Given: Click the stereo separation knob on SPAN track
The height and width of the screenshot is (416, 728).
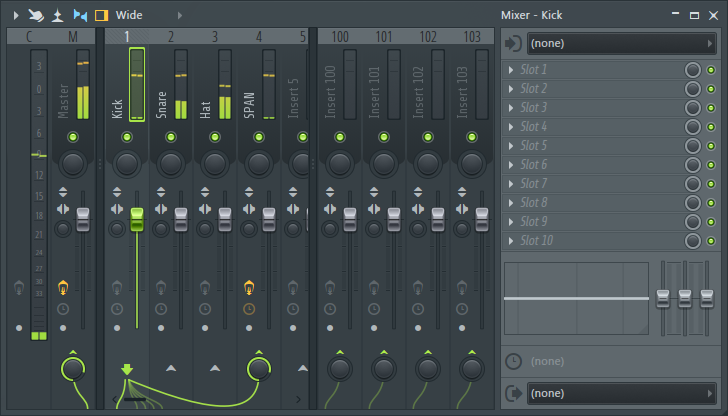Looking at the screenshot, I should (x=249, y=228).
